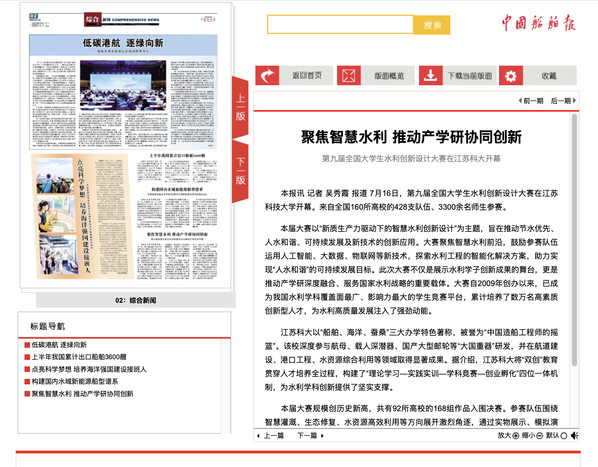
Task: Click the article pane vertical scrollbar
Action: click(x=574, y=240)
